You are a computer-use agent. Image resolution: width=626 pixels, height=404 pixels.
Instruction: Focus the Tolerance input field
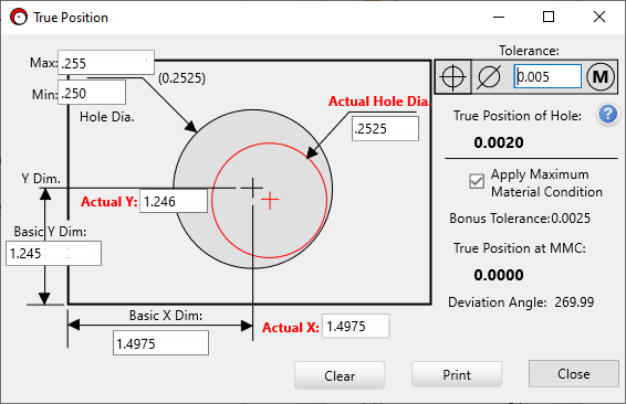point(547,77)
